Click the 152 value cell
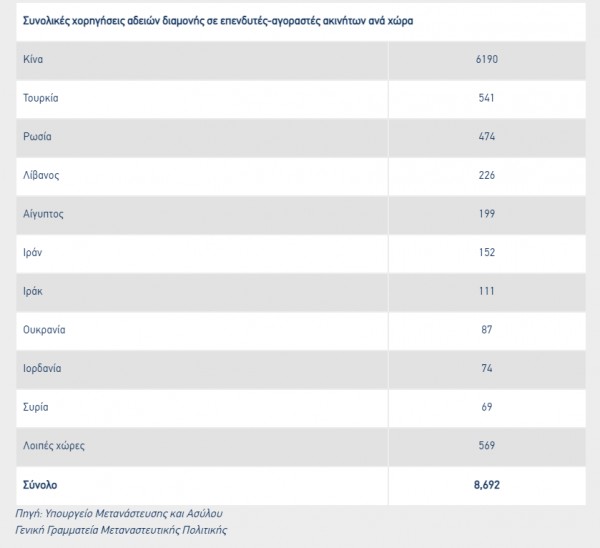Screen dimensions: 600x548 click(486, 252)
